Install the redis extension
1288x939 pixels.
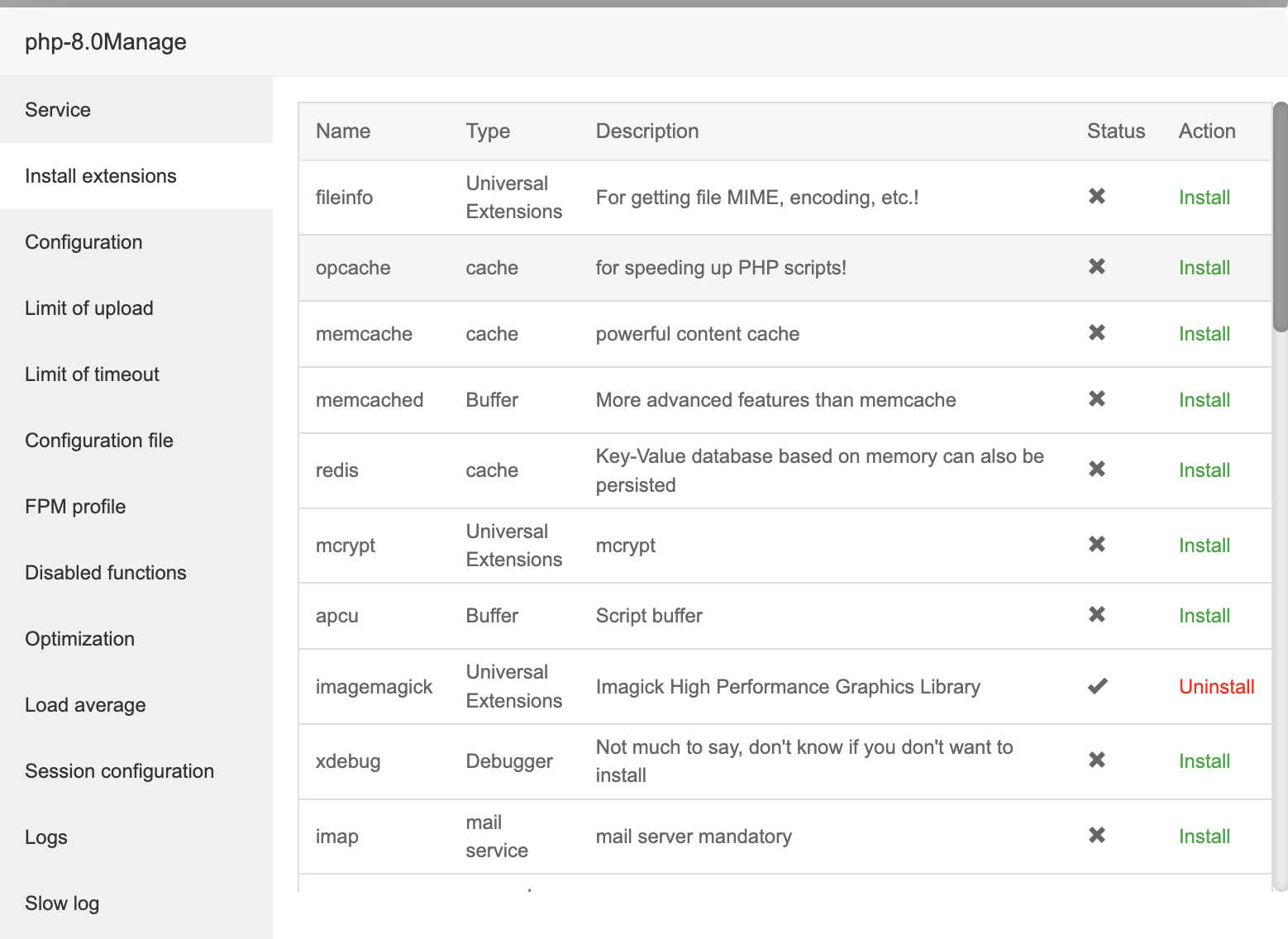click(x=1204, y=470)
